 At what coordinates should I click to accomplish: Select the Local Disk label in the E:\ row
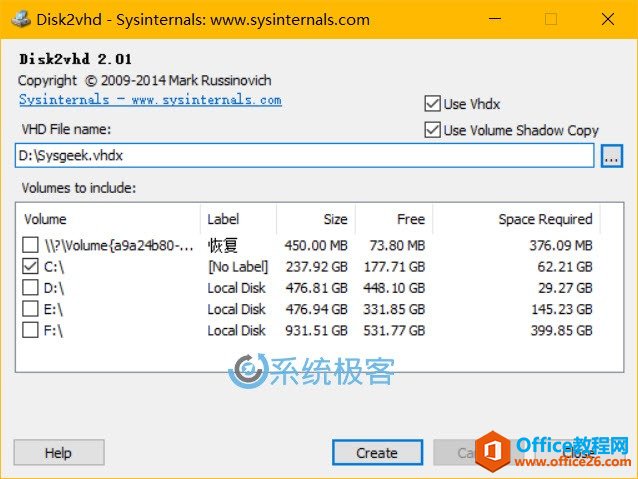[x=236, y=309]
